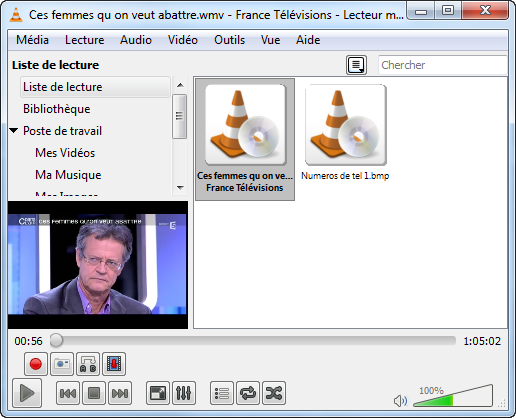516x418 pixels.
Task: Click the red Record button
Action: pyautogui.click(x=36, y=364)
